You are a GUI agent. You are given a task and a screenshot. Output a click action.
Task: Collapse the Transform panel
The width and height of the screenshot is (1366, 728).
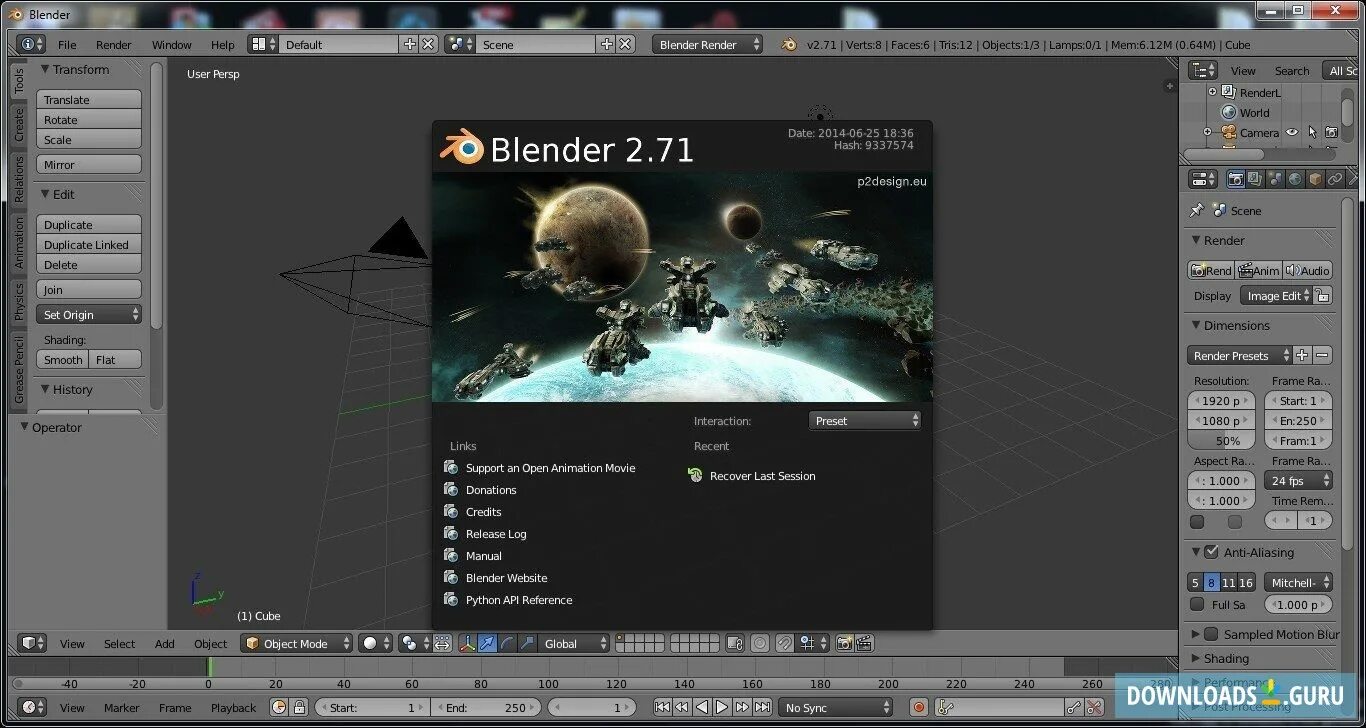pyautogui.click(x=45, y=69)
